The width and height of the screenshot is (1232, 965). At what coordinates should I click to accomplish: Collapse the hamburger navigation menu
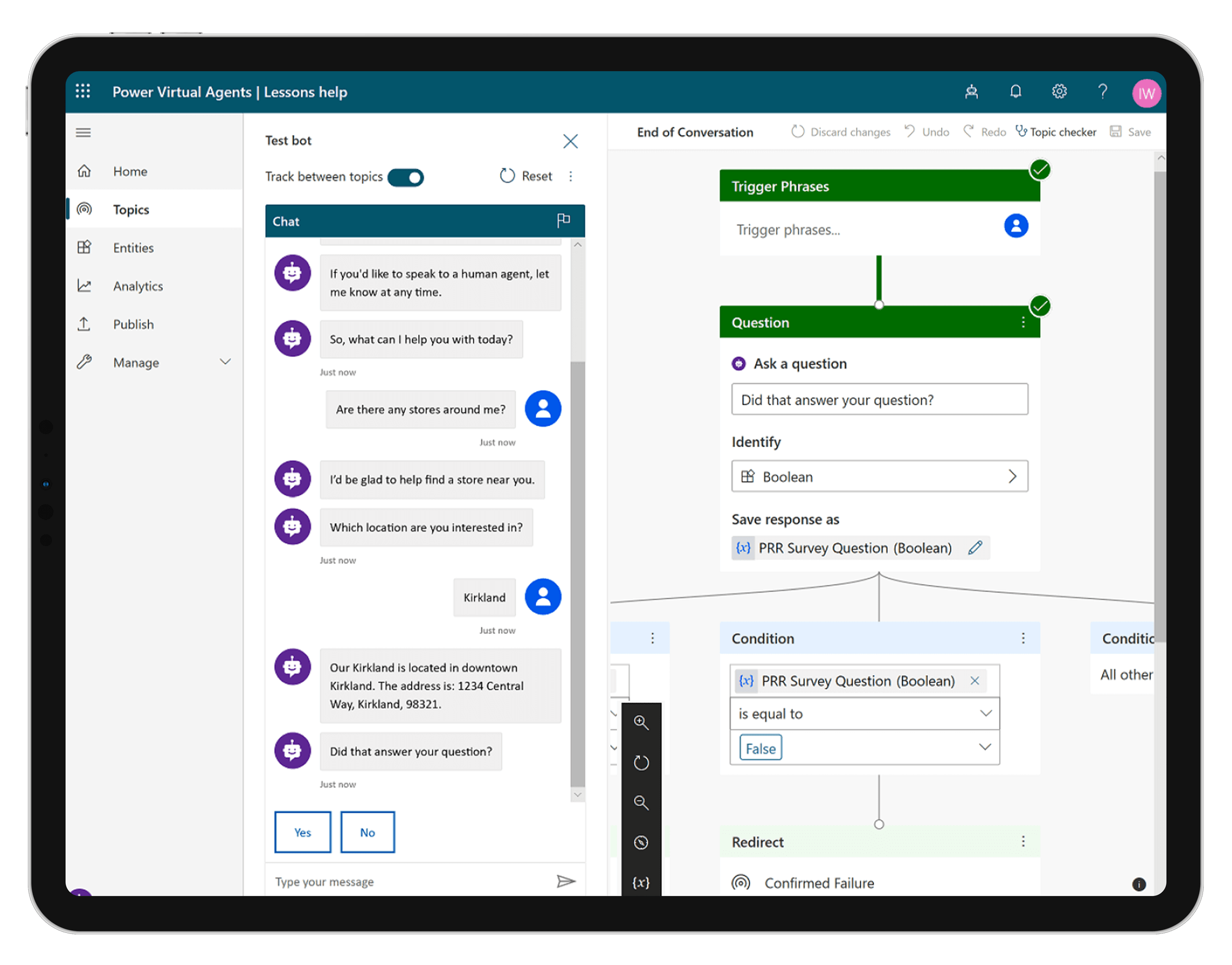tap(83, 133)
